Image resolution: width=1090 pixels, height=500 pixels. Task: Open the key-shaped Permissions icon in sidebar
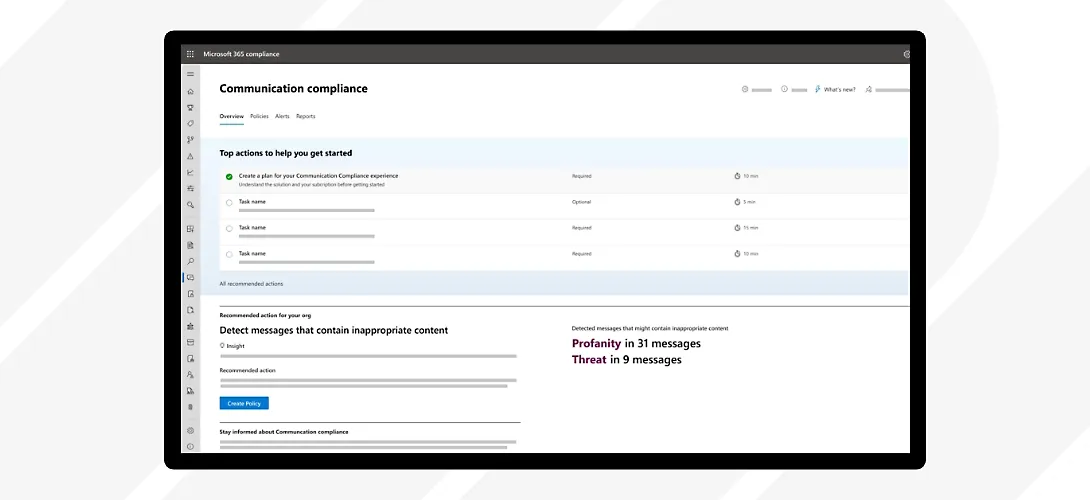tap(190, 205)
